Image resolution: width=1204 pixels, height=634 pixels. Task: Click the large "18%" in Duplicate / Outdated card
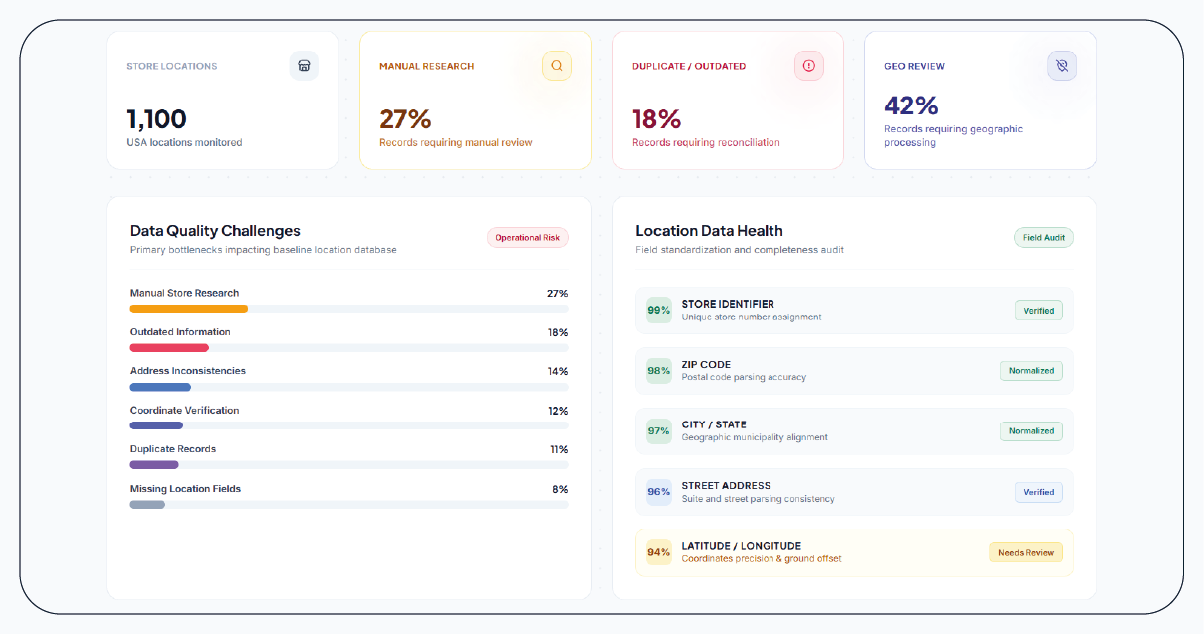tap(656, 119)
